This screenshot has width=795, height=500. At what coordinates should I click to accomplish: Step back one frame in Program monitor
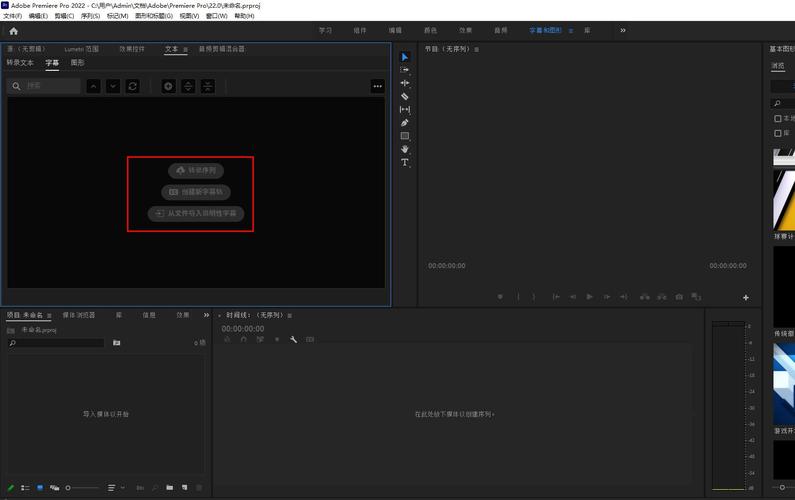pos(573,297)
